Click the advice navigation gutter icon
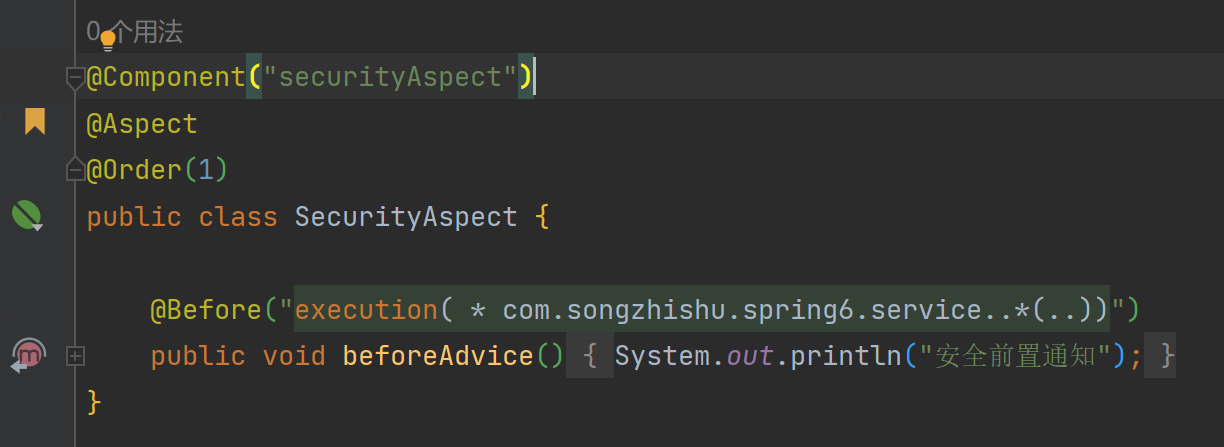The width and height of the screenshot is (1224, 447). coord(29,355)
